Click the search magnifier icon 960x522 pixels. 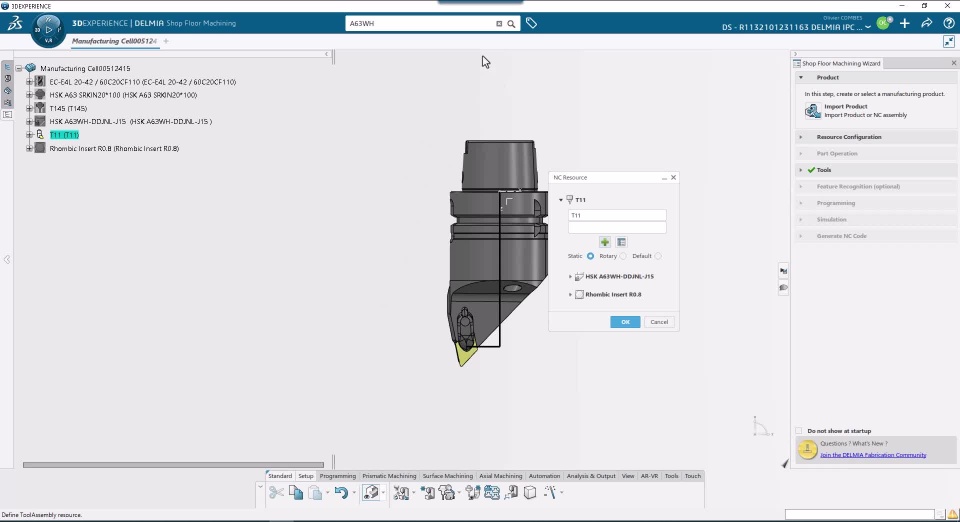pos(511,24)
